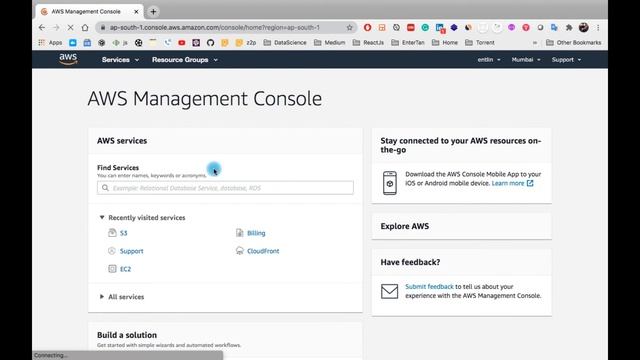Open the ReactJs bookmarks folder

[368, 42]
